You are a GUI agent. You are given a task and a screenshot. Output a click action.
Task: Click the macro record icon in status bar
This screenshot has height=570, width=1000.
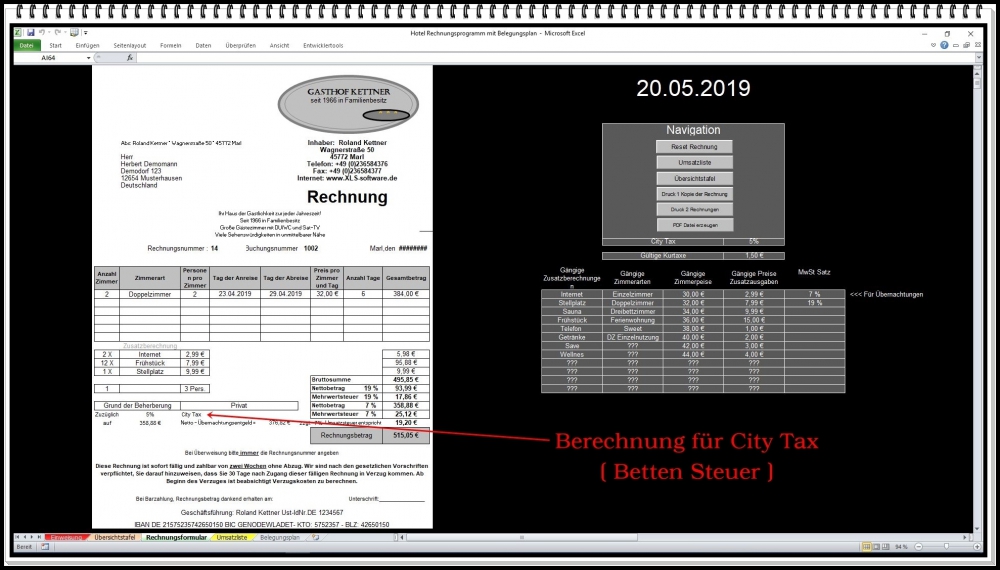point(44,548)
